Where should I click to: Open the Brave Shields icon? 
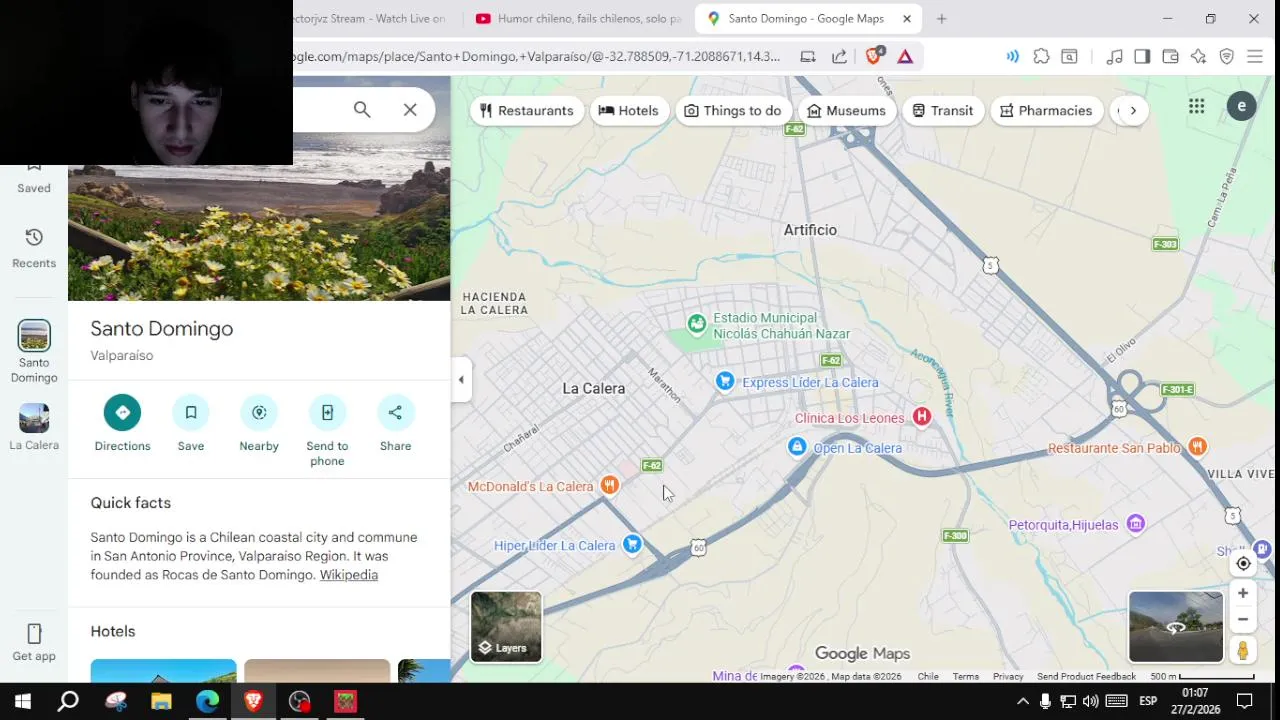(x=873, y=57)
